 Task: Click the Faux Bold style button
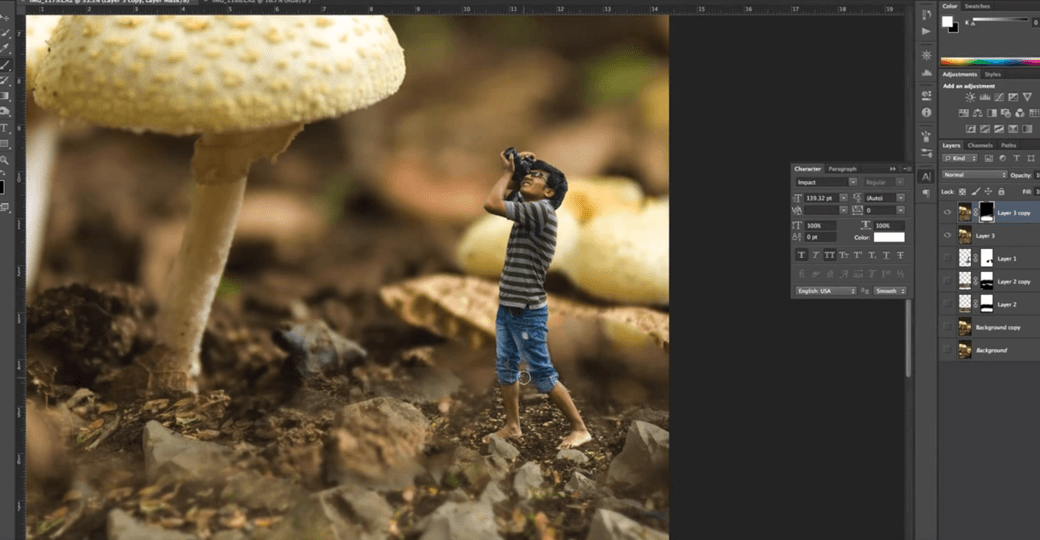click(801, 255)
